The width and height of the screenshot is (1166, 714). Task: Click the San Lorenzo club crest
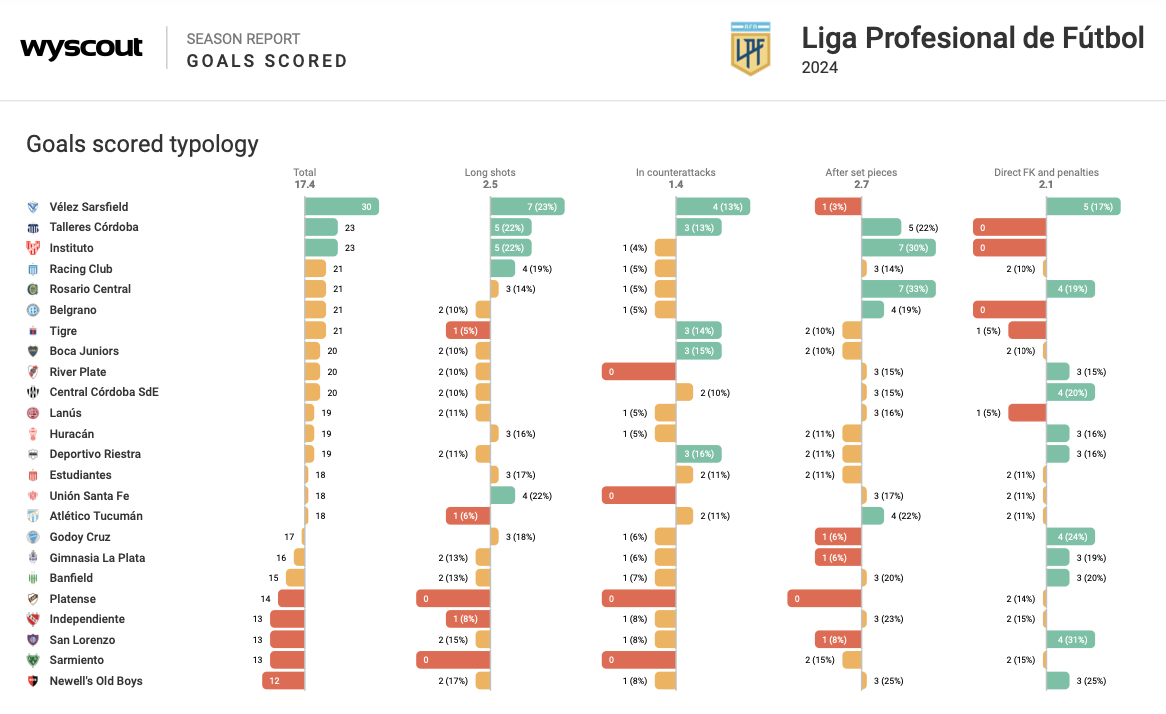(x=33, y=640)
